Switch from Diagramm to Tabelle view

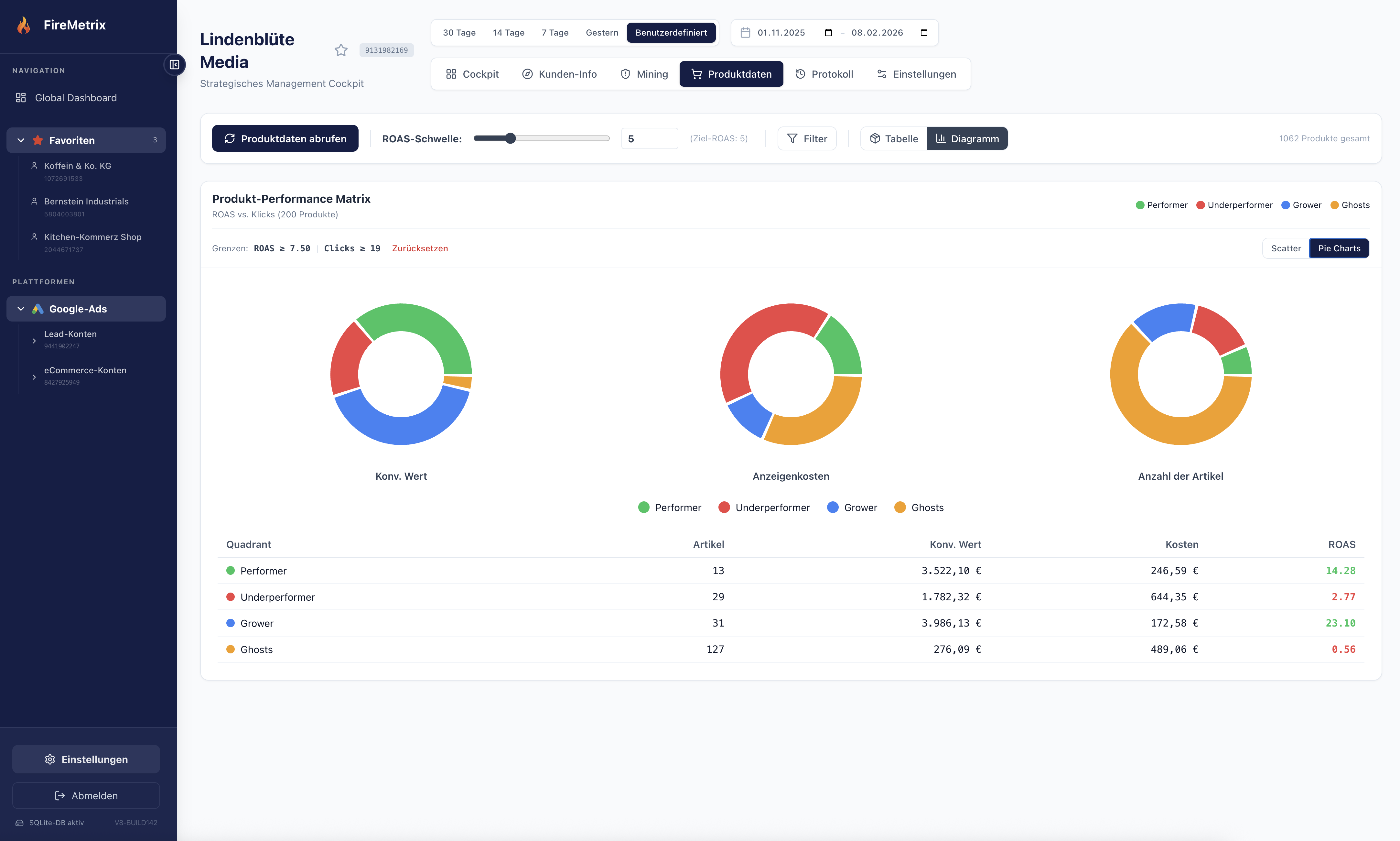tap(893, 138)
